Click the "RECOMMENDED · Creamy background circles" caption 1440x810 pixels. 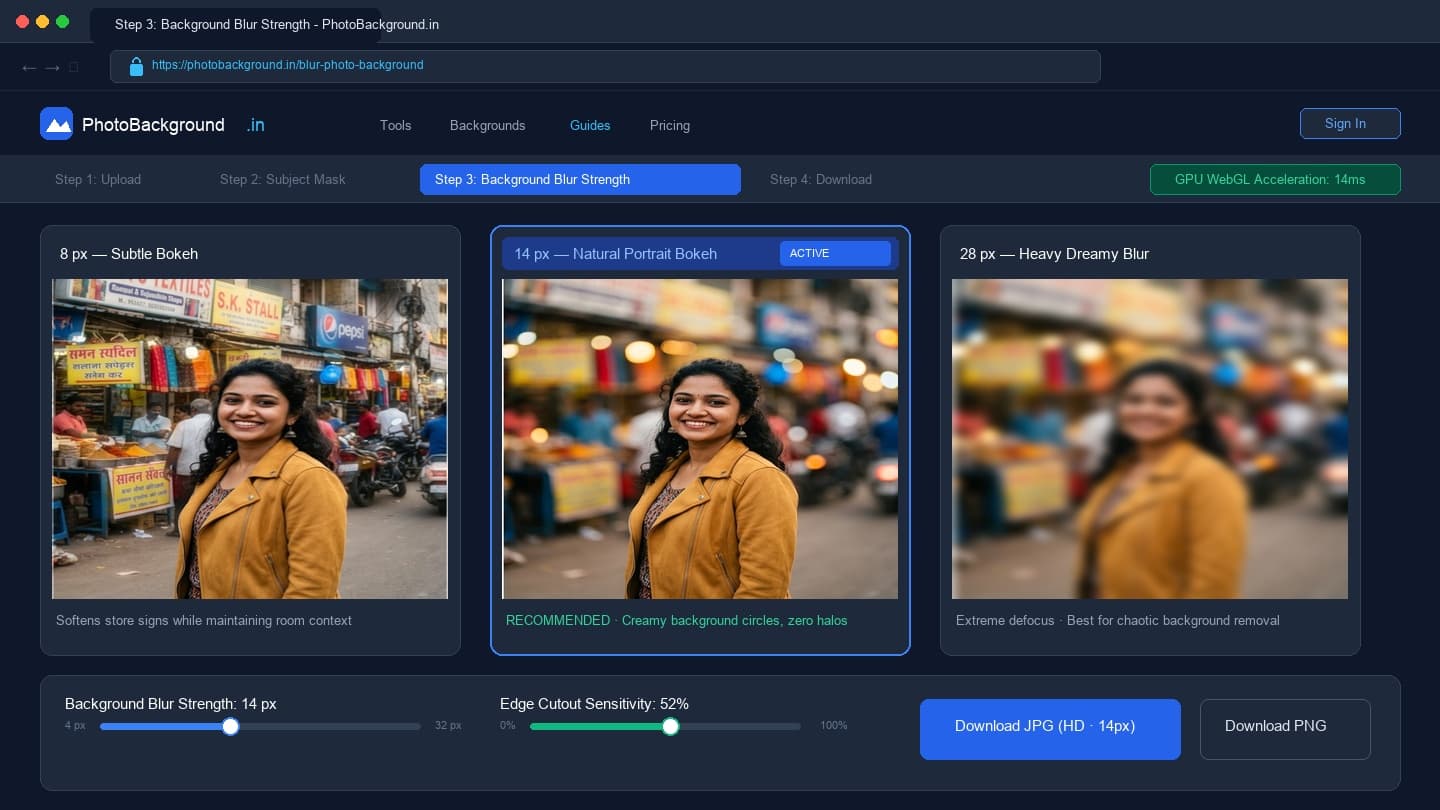click(x=676, y=620)
